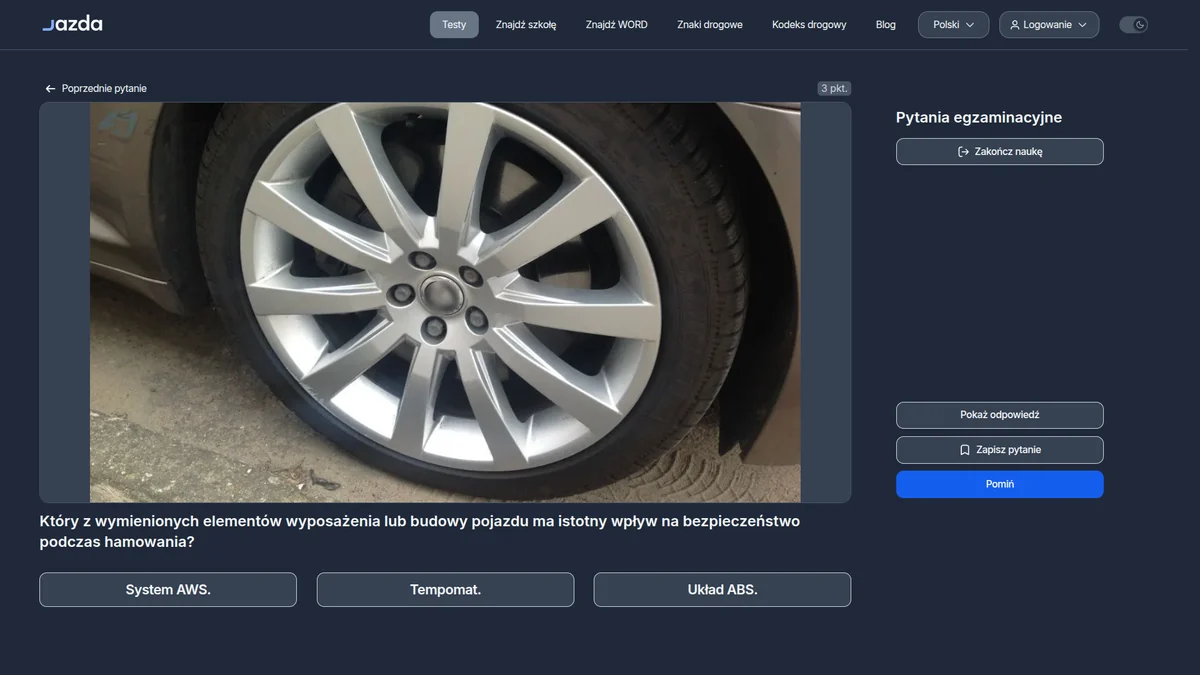Click the car wheel question image
This screenshot has height=675, width=1200.
tap(445, 302)
